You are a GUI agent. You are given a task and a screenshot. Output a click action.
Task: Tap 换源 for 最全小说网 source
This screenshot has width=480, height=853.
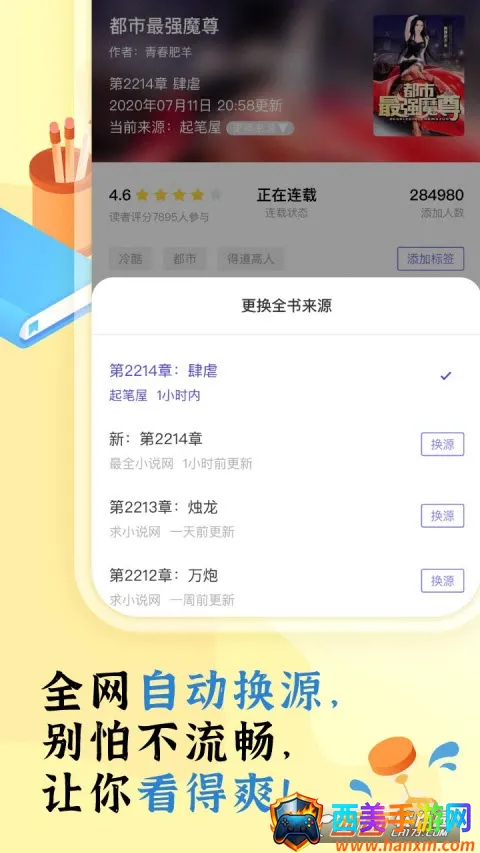[x=442, y=444]
